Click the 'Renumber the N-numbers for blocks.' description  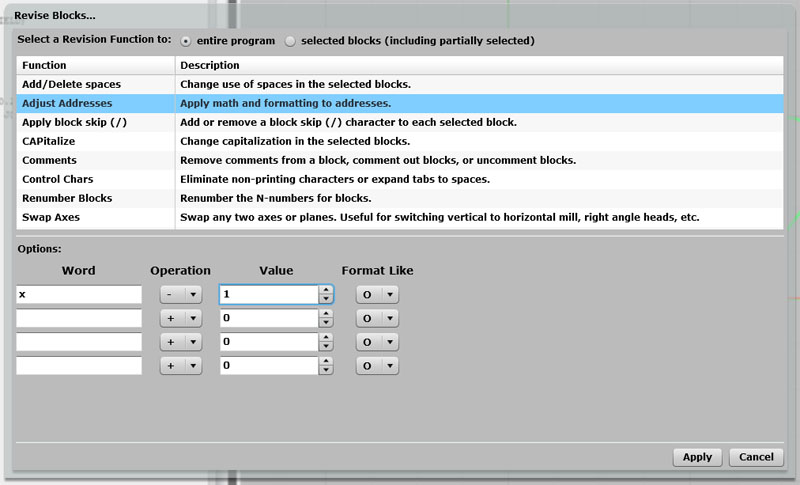pyautogui.click(x=276, y=198)
